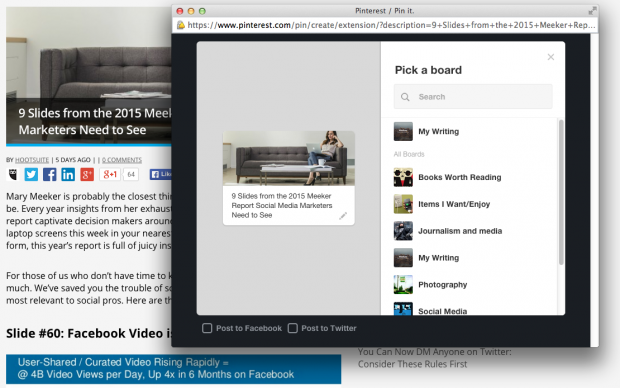This screenshot has height=388, width=620.
Task: Toggle fullscreen on Pinterest window
Action: tap(592, 11)
